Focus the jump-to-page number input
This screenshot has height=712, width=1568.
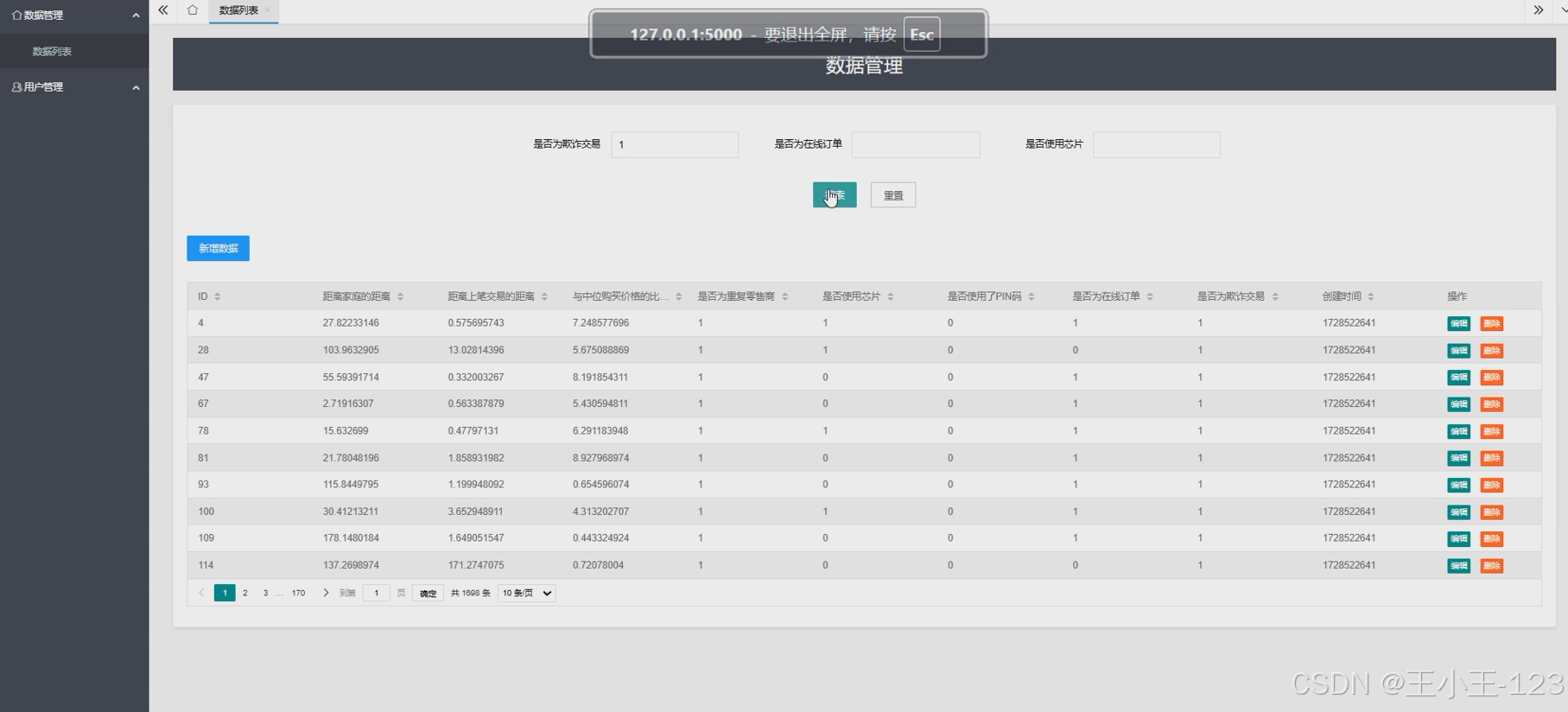click(x=376, y=593)
